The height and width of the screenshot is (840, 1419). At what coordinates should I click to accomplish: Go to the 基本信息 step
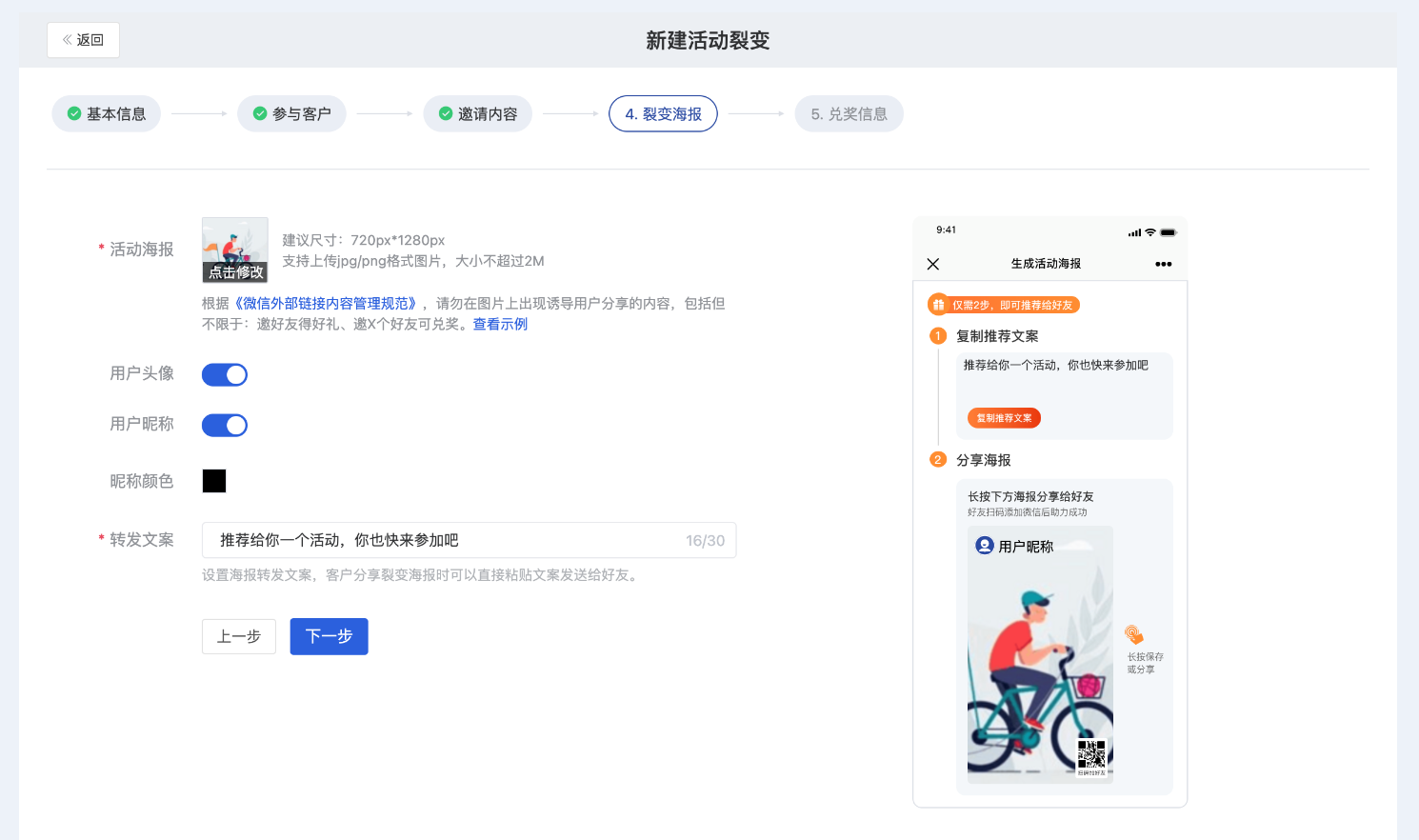coord(107,113)
